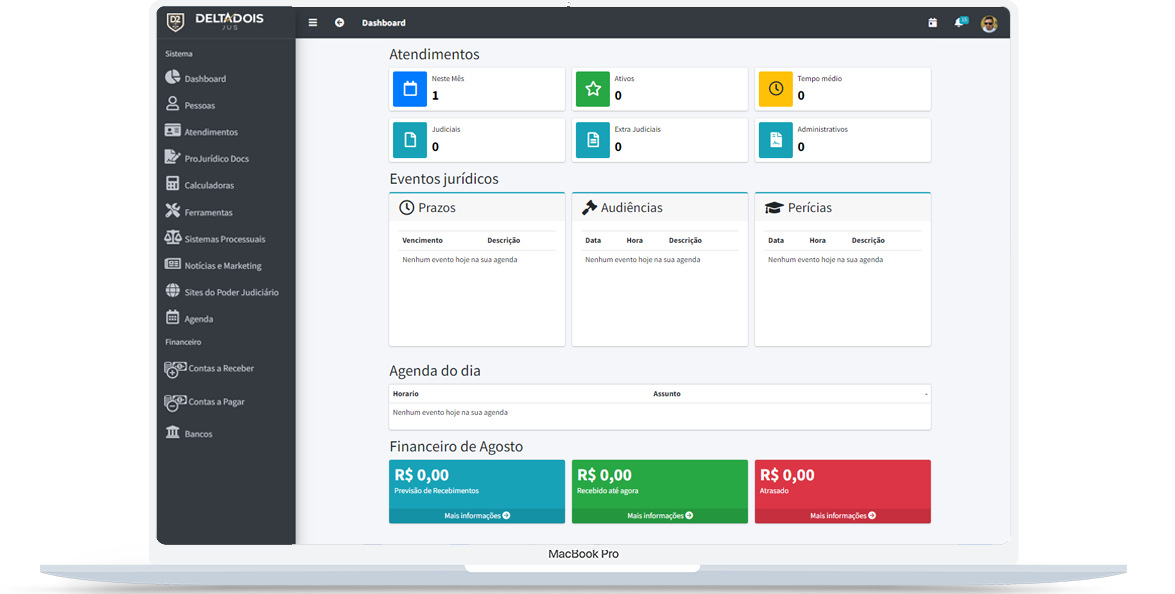The image size is (1175, 594).
Task: Click the hamburger menu icon
Action: (x=313, y=23)
